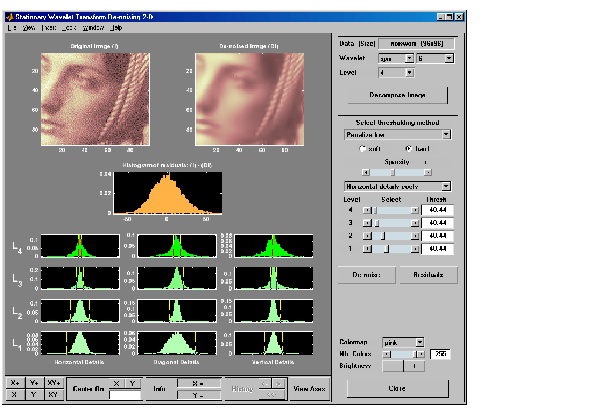Click the Sparsity slider right arrow
The width and height of the screenshot is (600, 414).
(x=428, y=173)
